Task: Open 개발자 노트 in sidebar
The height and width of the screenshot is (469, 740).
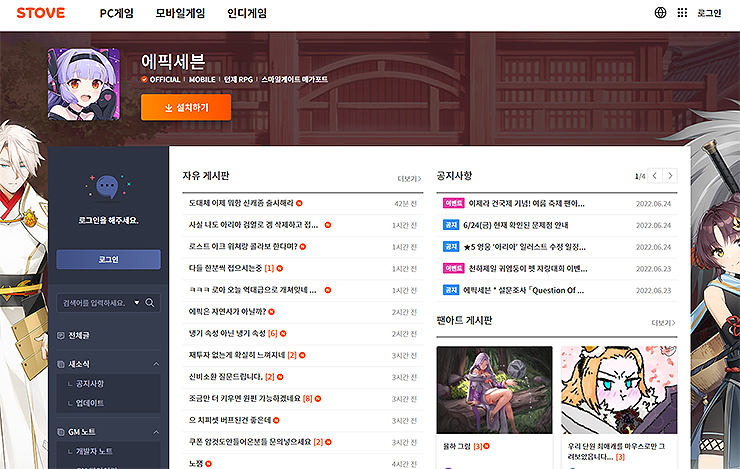Action: pyautogui.click(x=94, y=452)
